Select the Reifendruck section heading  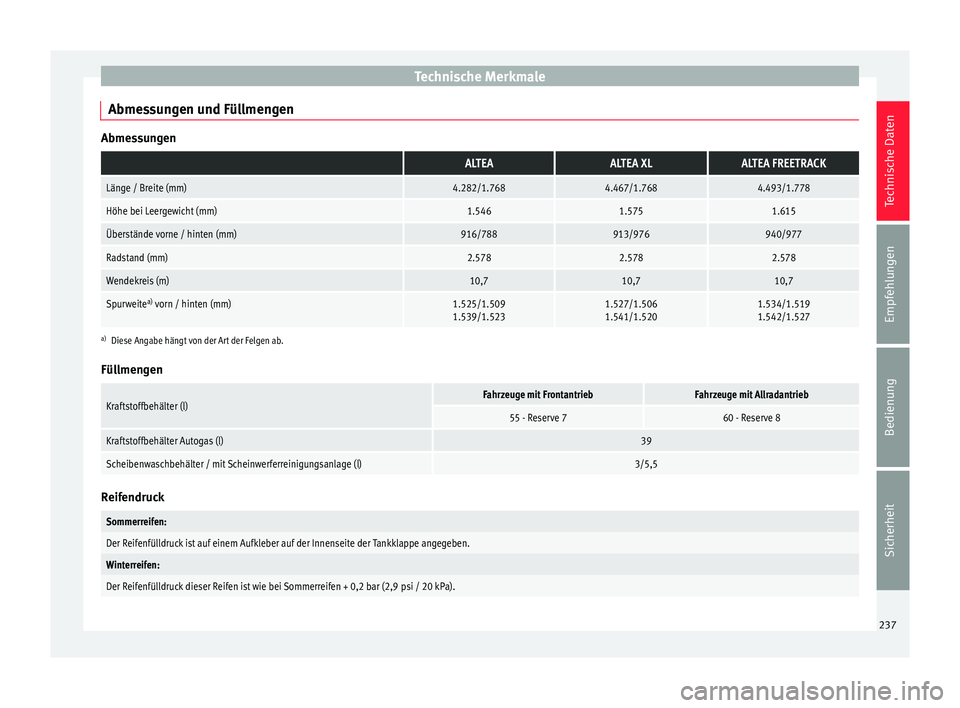(133, 497)
